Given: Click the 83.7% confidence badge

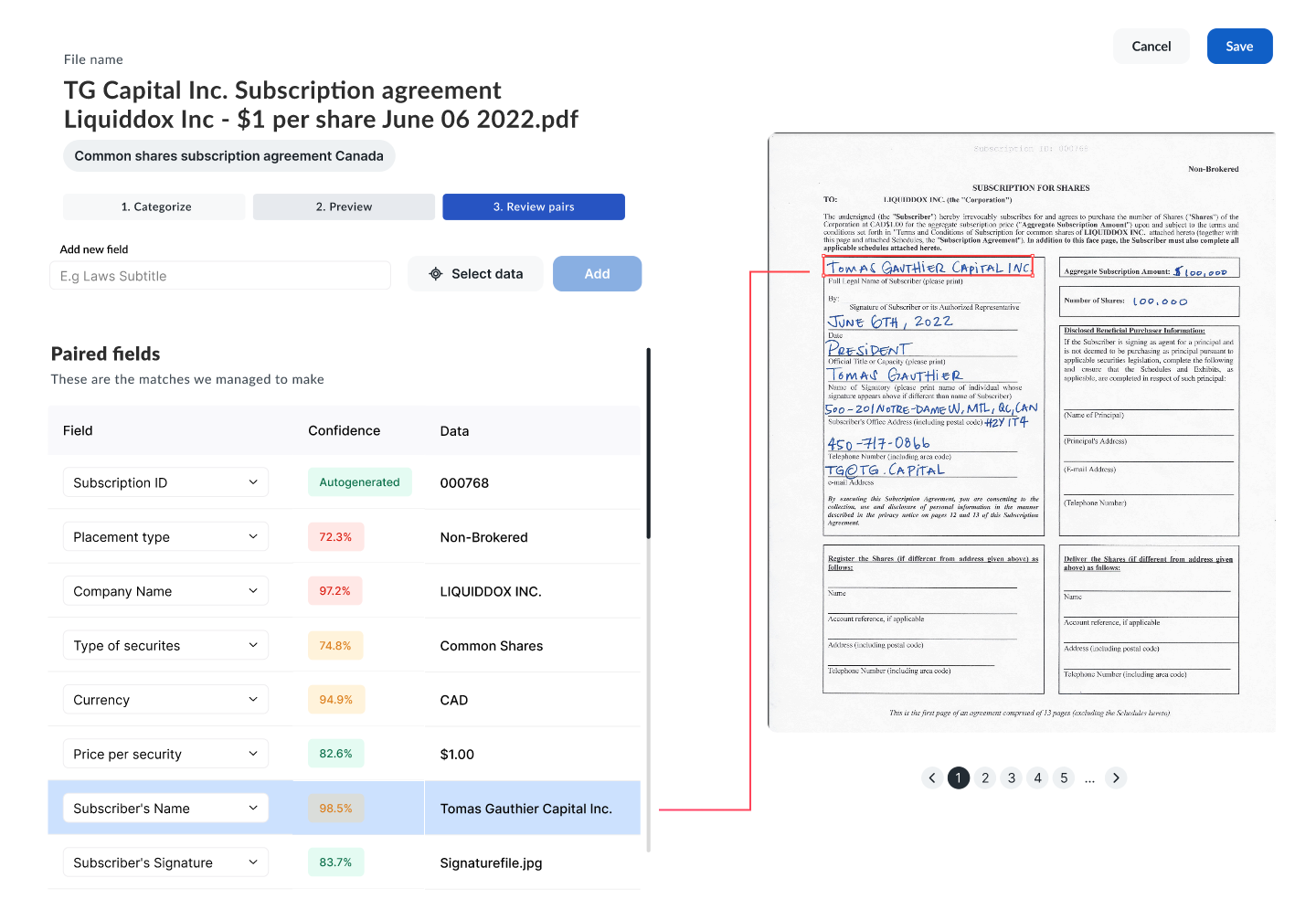Looking at the screenshot, I should (335, 862).
